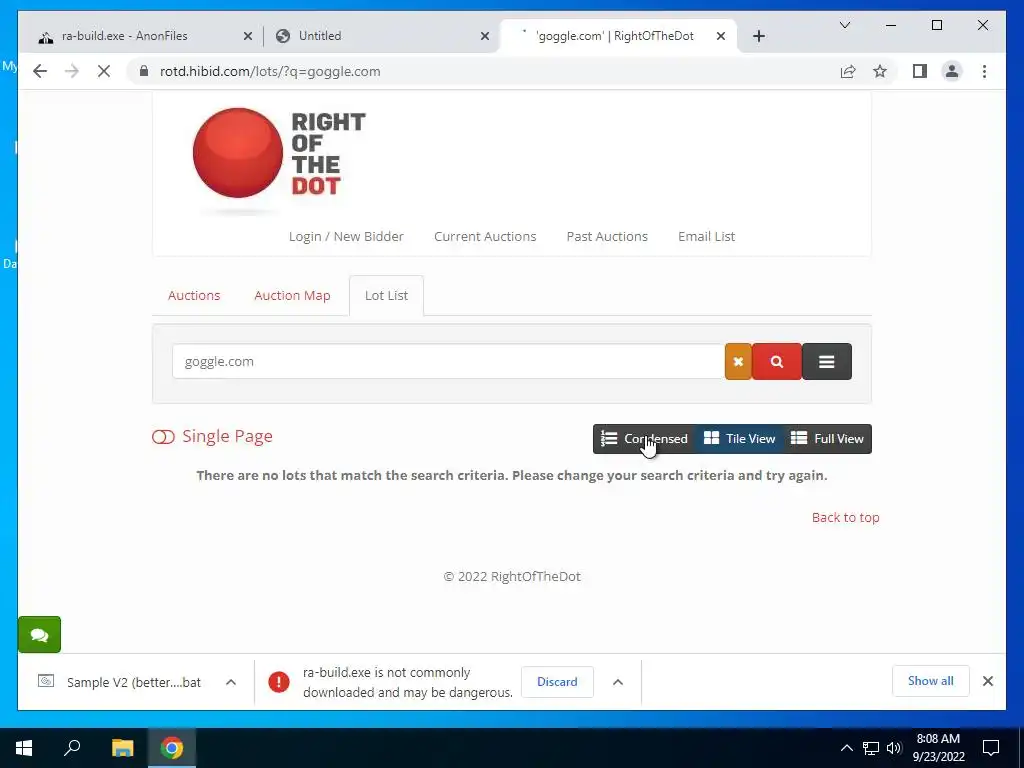Go back with the browser back arrow
Screen dimensions: 1024x768
coord(40,71)
